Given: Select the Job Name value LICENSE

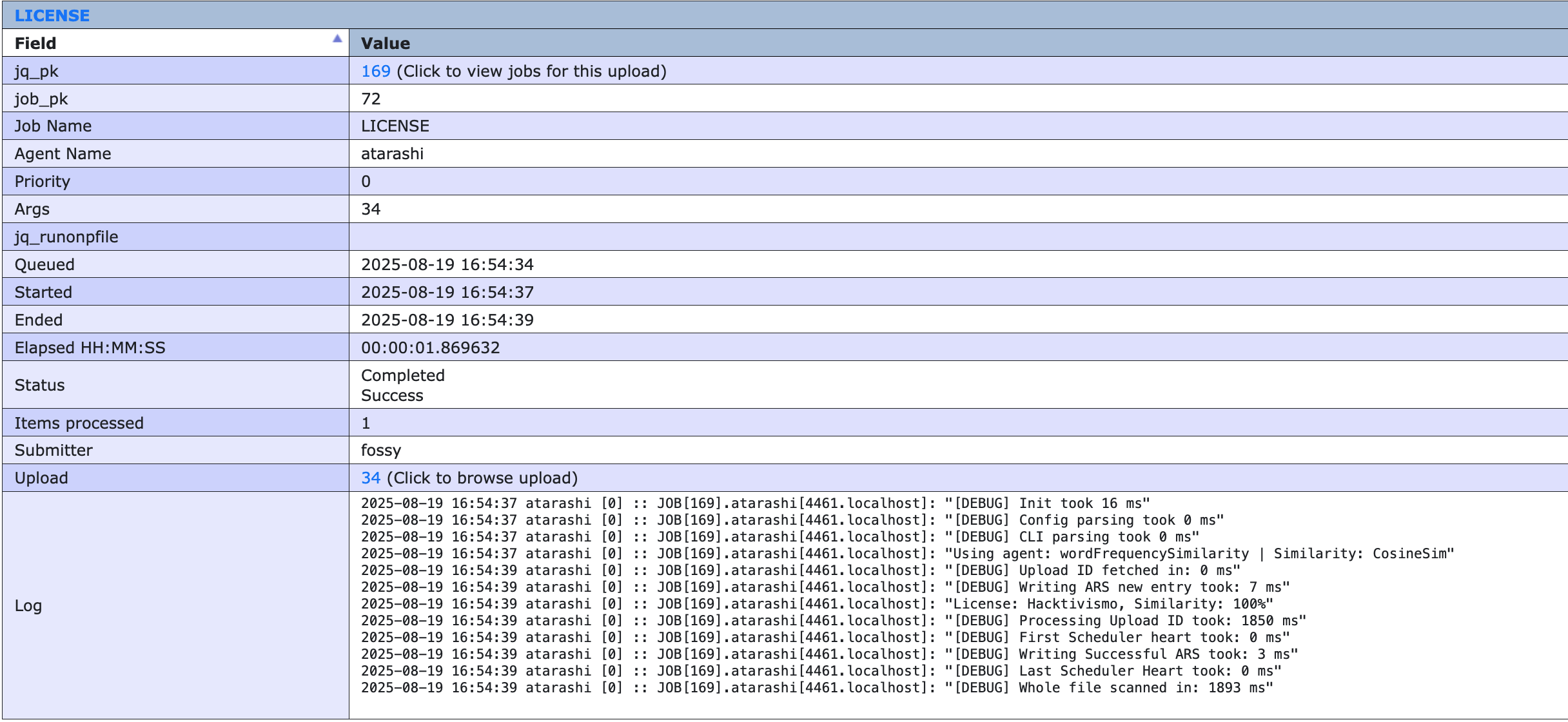Looking at the screenshot, I should [x=395, y=126].
